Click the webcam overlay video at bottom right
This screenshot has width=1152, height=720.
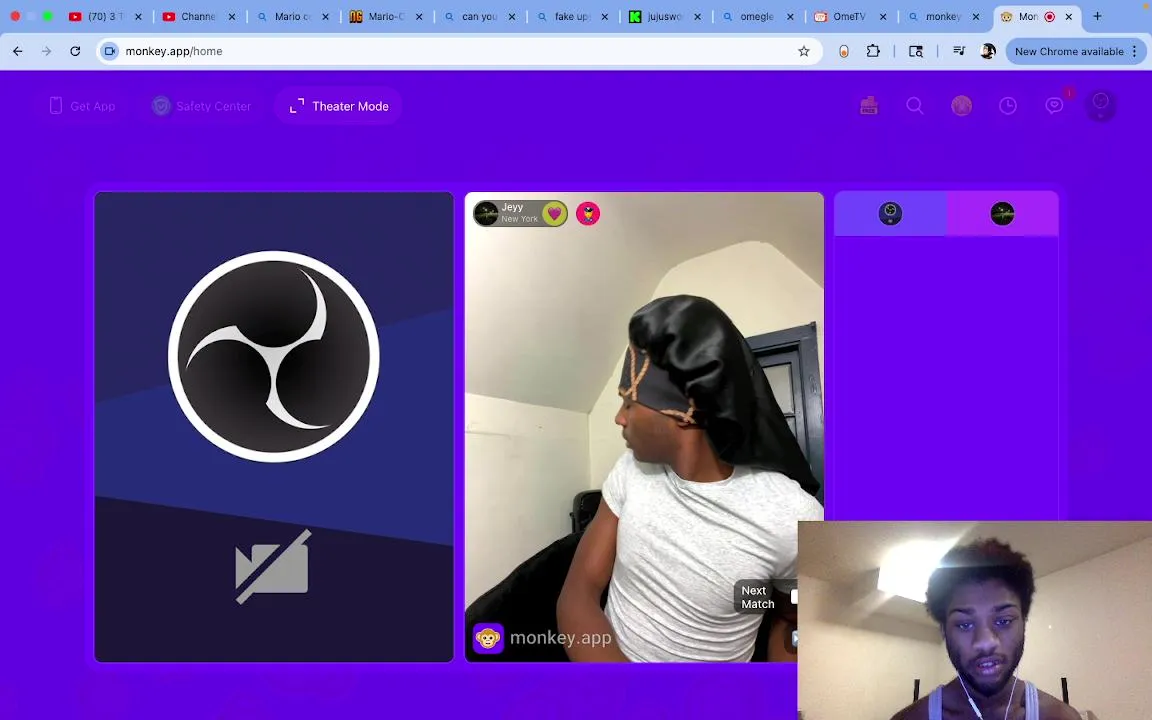tap(975, 621)
